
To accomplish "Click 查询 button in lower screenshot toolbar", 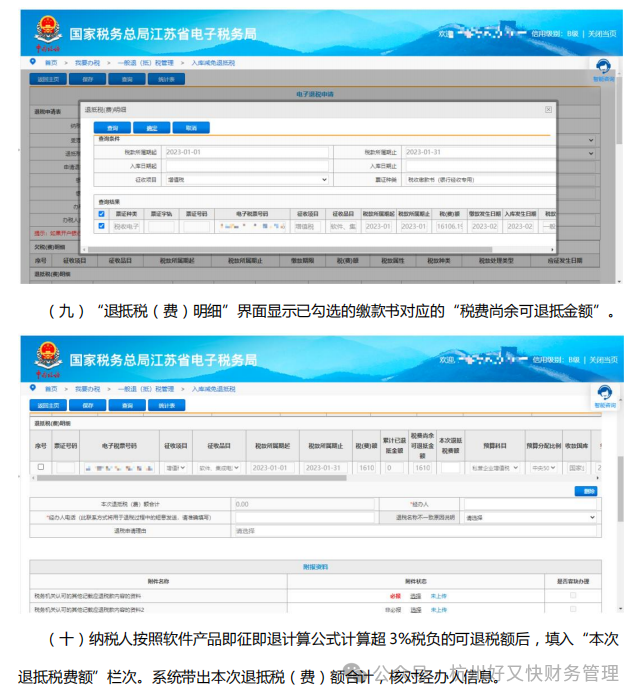I will pyautogui.click(x=127, y=405).
